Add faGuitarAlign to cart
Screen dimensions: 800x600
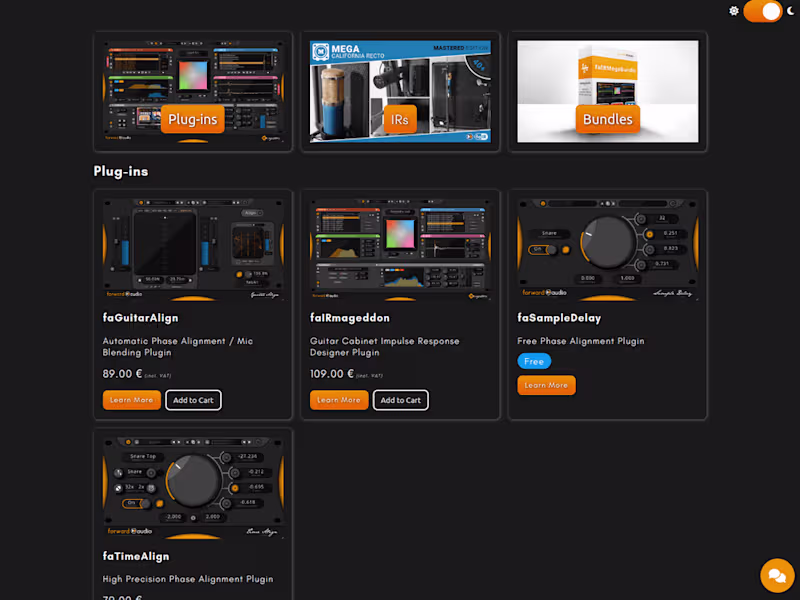pos(193,399)
